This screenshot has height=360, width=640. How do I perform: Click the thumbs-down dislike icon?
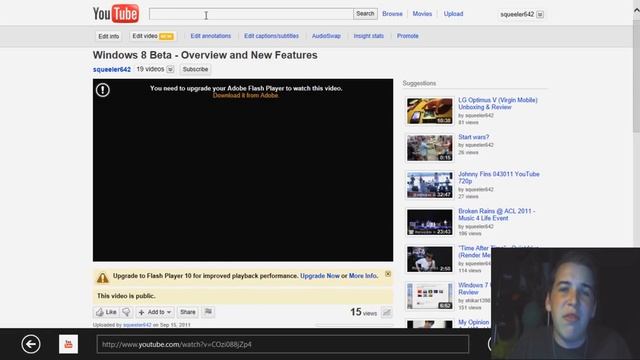click(x=127, y=312)
